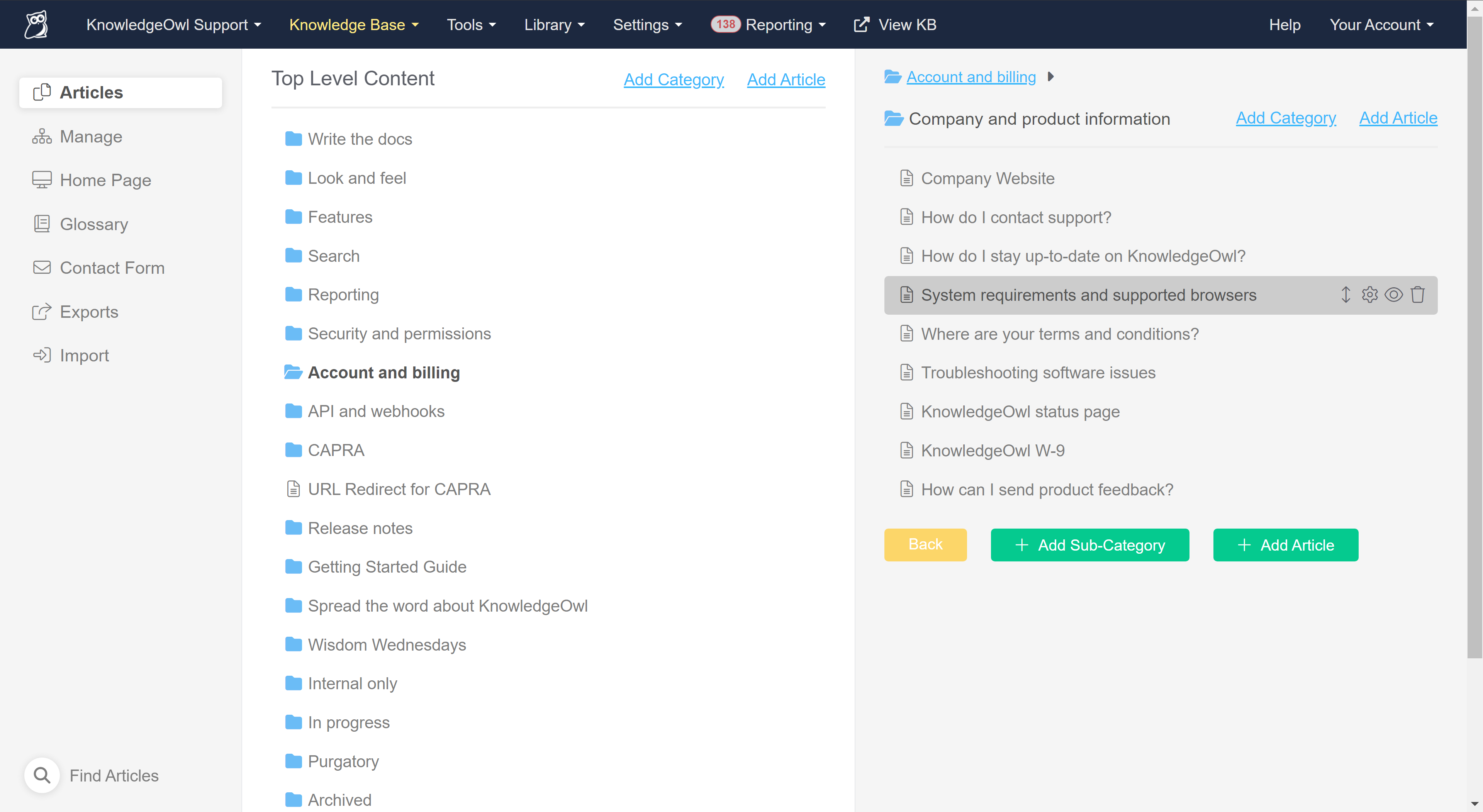Viewport: 1483px width, 812px height.
Task: Click Add Category link in Company and product information
Action: 1286,118
